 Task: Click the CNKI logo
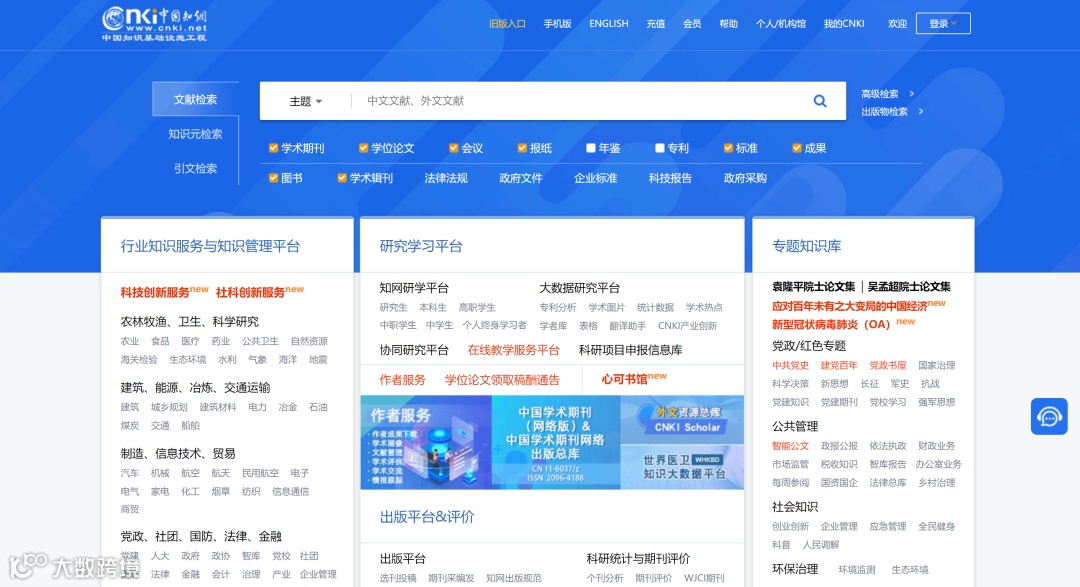[x=154, y=24]
